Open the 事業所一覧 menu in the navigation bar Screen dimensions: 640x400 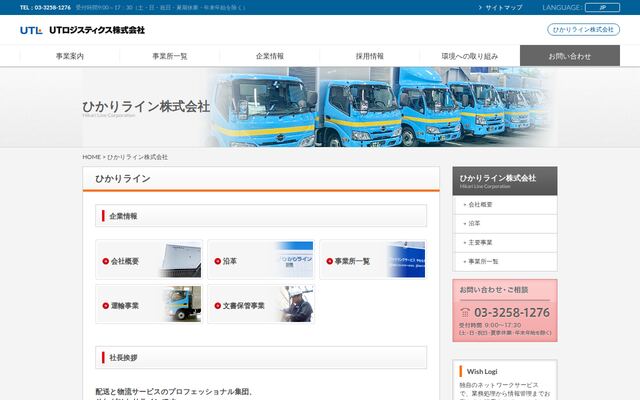pyautogui.click(x=170, y=56)
